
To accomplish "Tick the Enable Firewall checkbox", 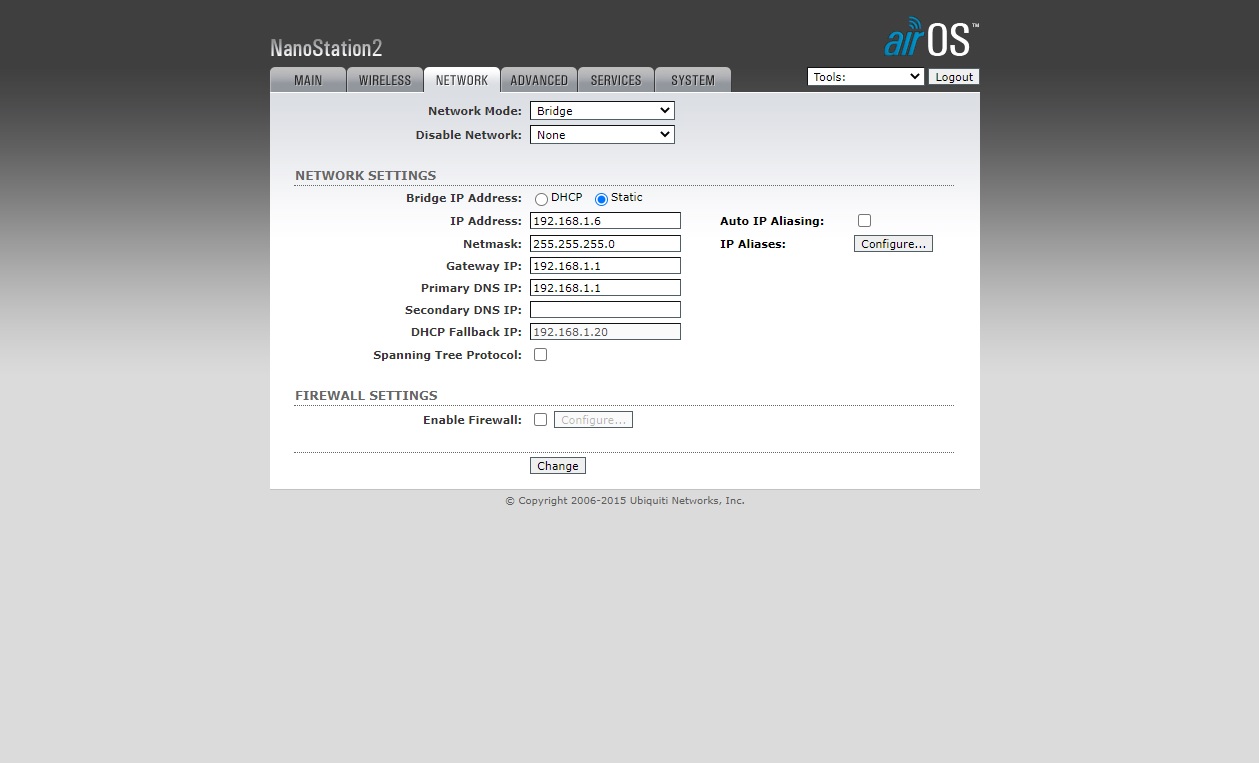I will 540,420.
